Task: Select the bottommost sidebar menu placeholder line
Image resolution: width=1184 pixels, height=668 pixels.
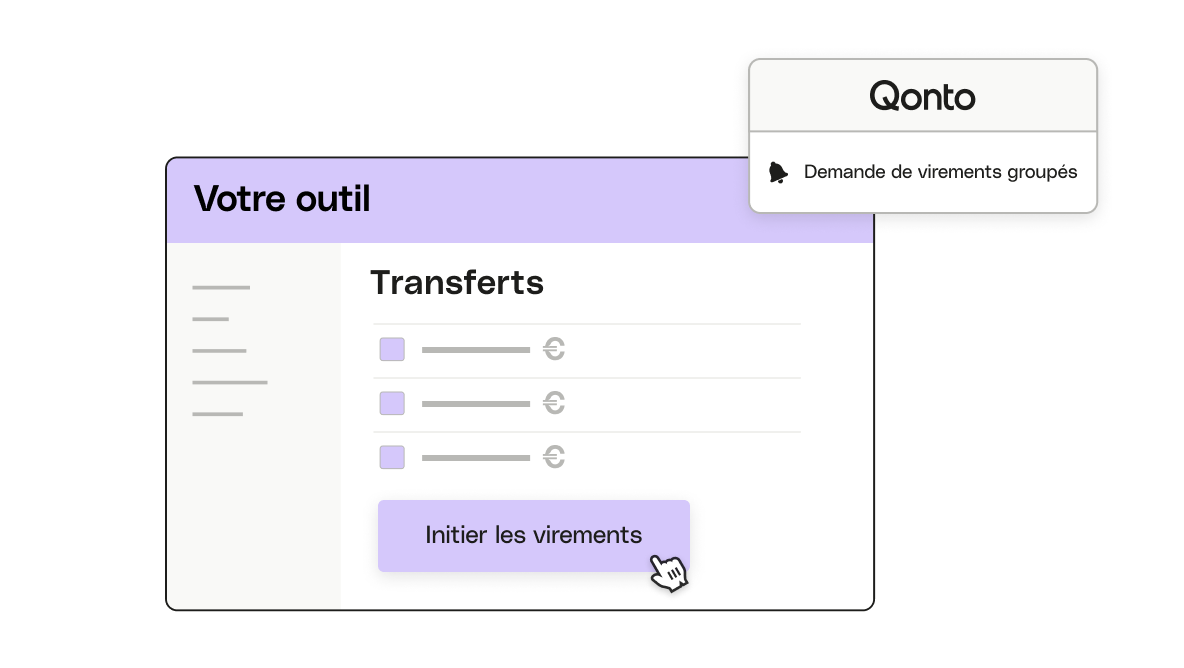Action: tap(217, 414)
